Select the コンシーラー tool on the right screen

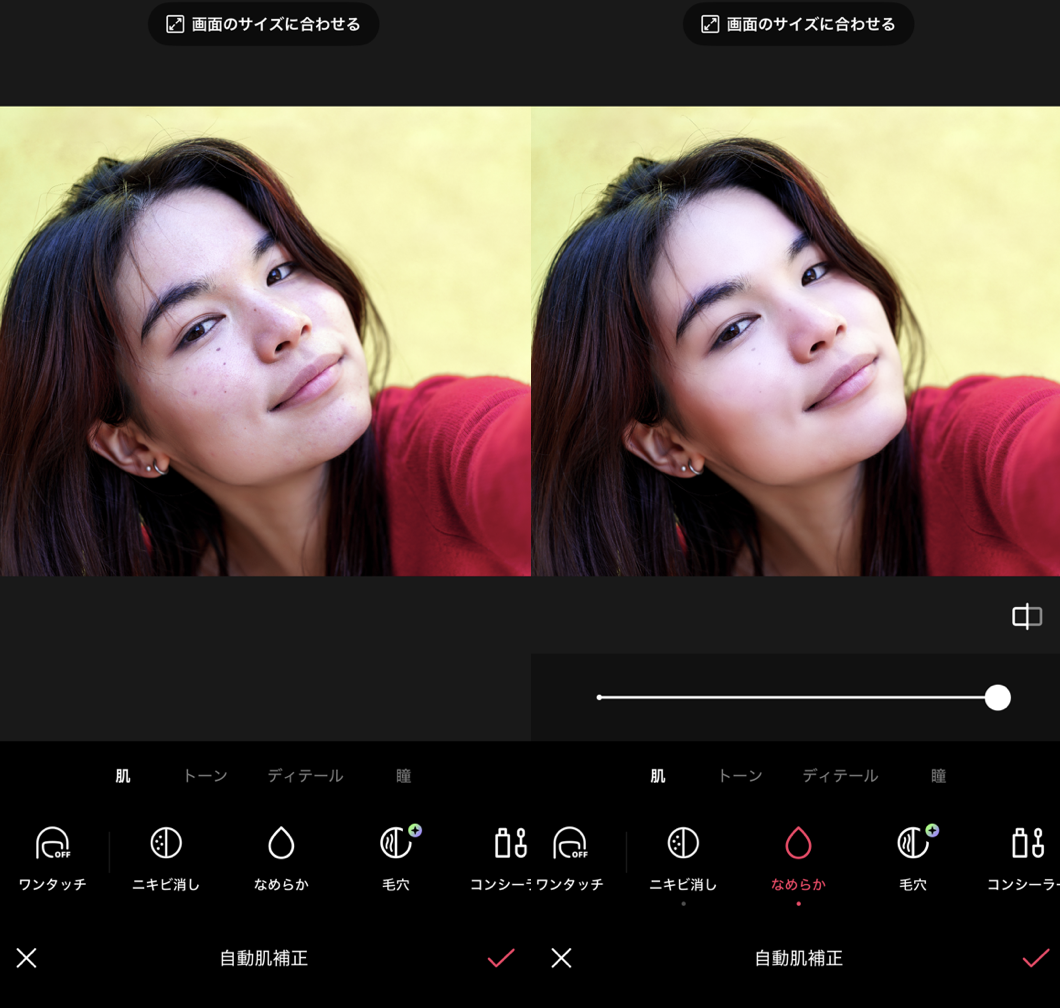click(1027, 844)
